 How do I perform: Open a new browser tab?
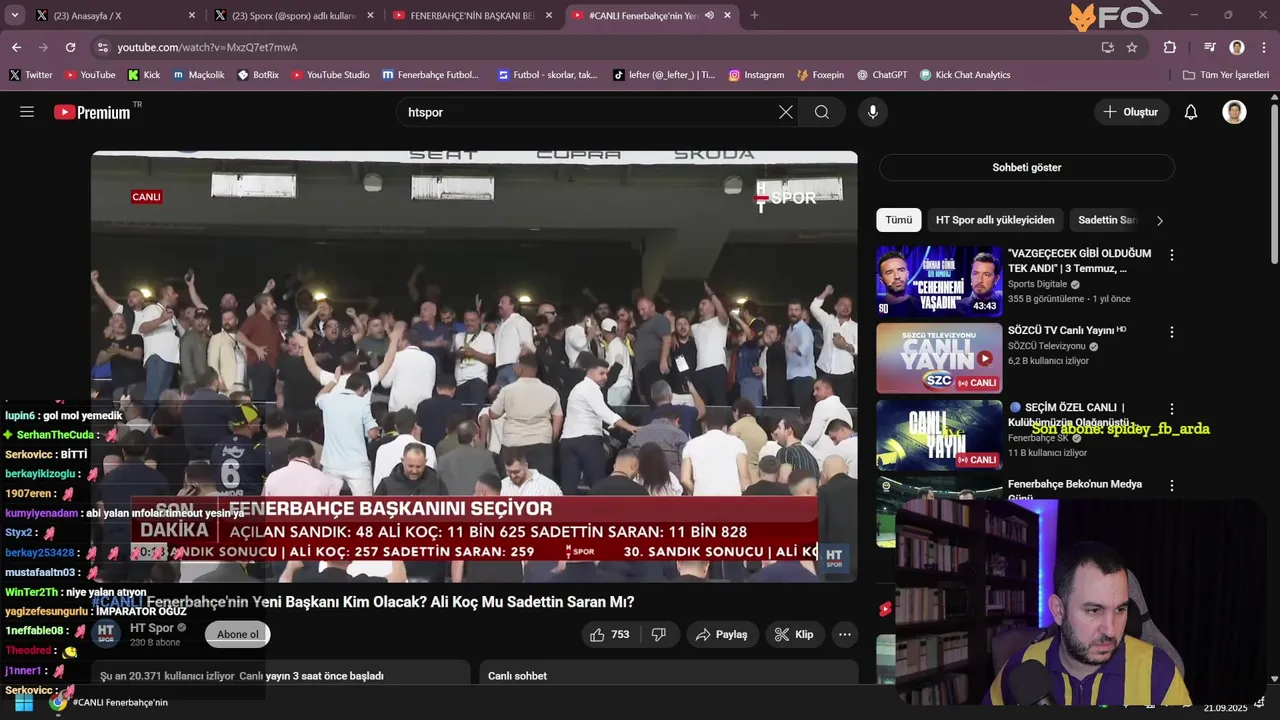coord(754,15)
